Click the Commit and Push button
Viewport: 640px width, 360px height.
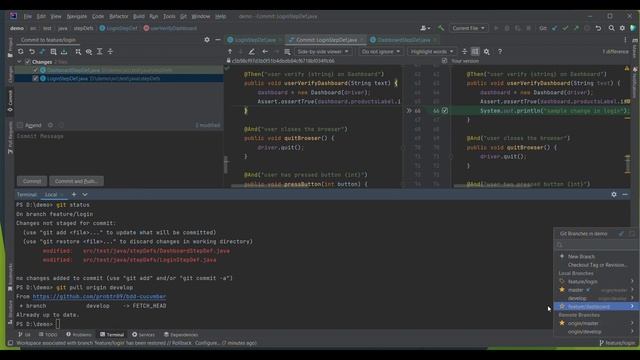[76, 181]
